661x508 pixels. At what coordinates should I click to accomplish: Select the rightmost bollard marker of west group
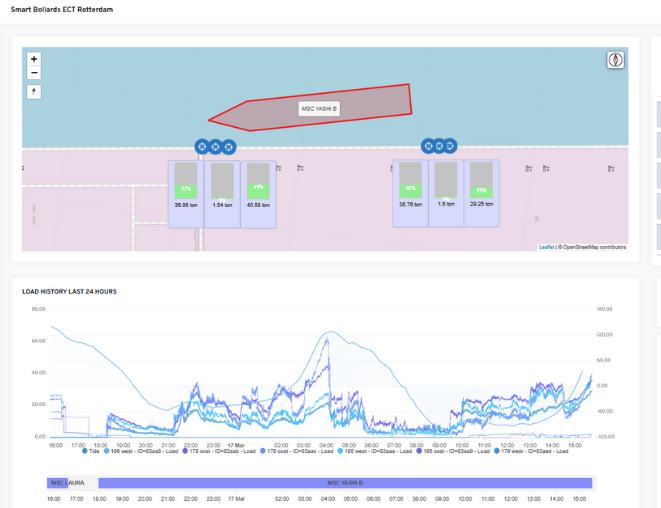pos(229,147)
